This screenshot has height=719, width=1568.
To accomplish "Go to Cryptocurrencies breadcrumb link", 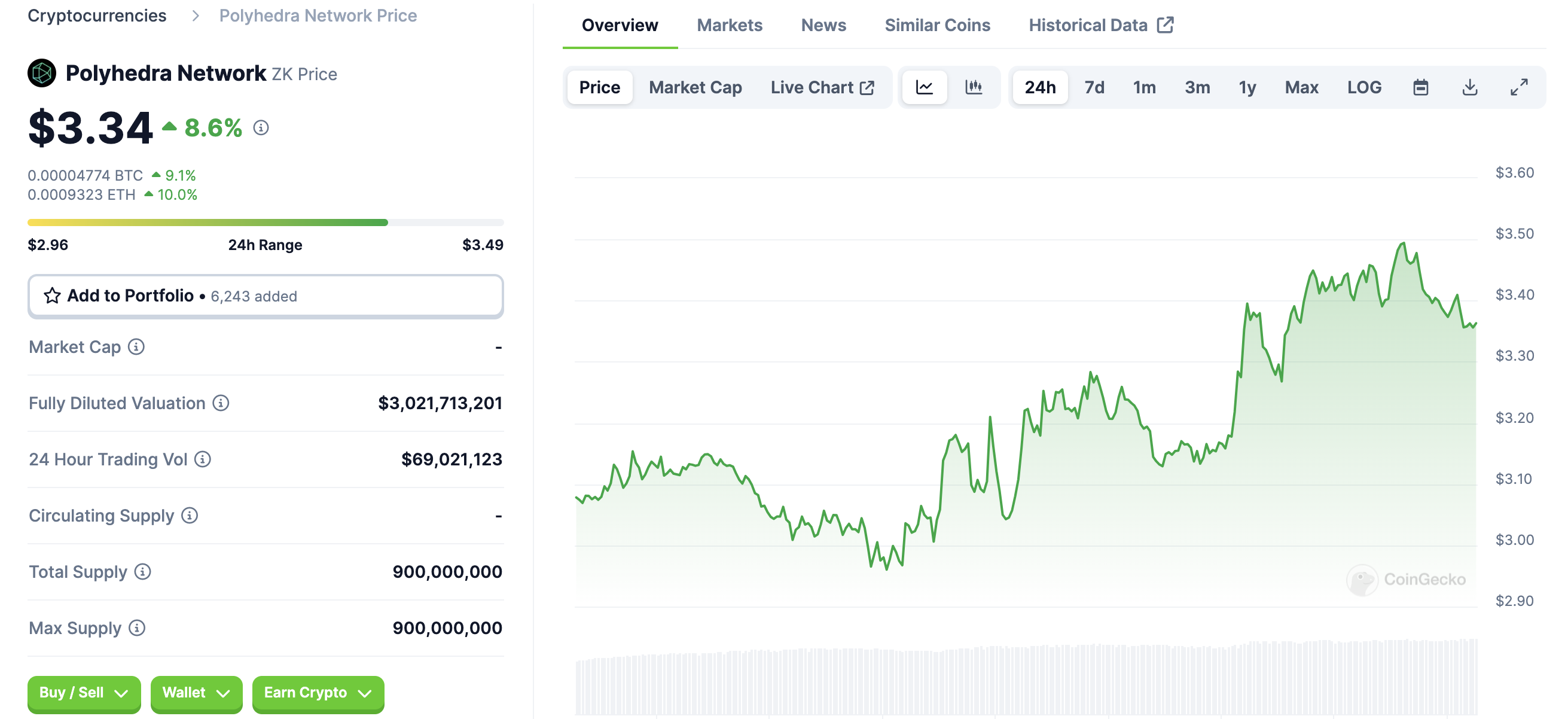I will pos(97,15).
